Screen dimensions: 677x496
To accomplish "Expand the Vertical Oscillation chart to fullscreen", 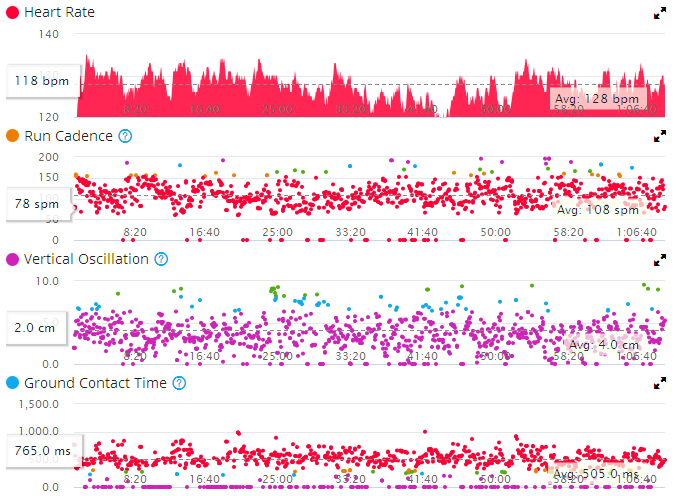I will pos(659,260).
